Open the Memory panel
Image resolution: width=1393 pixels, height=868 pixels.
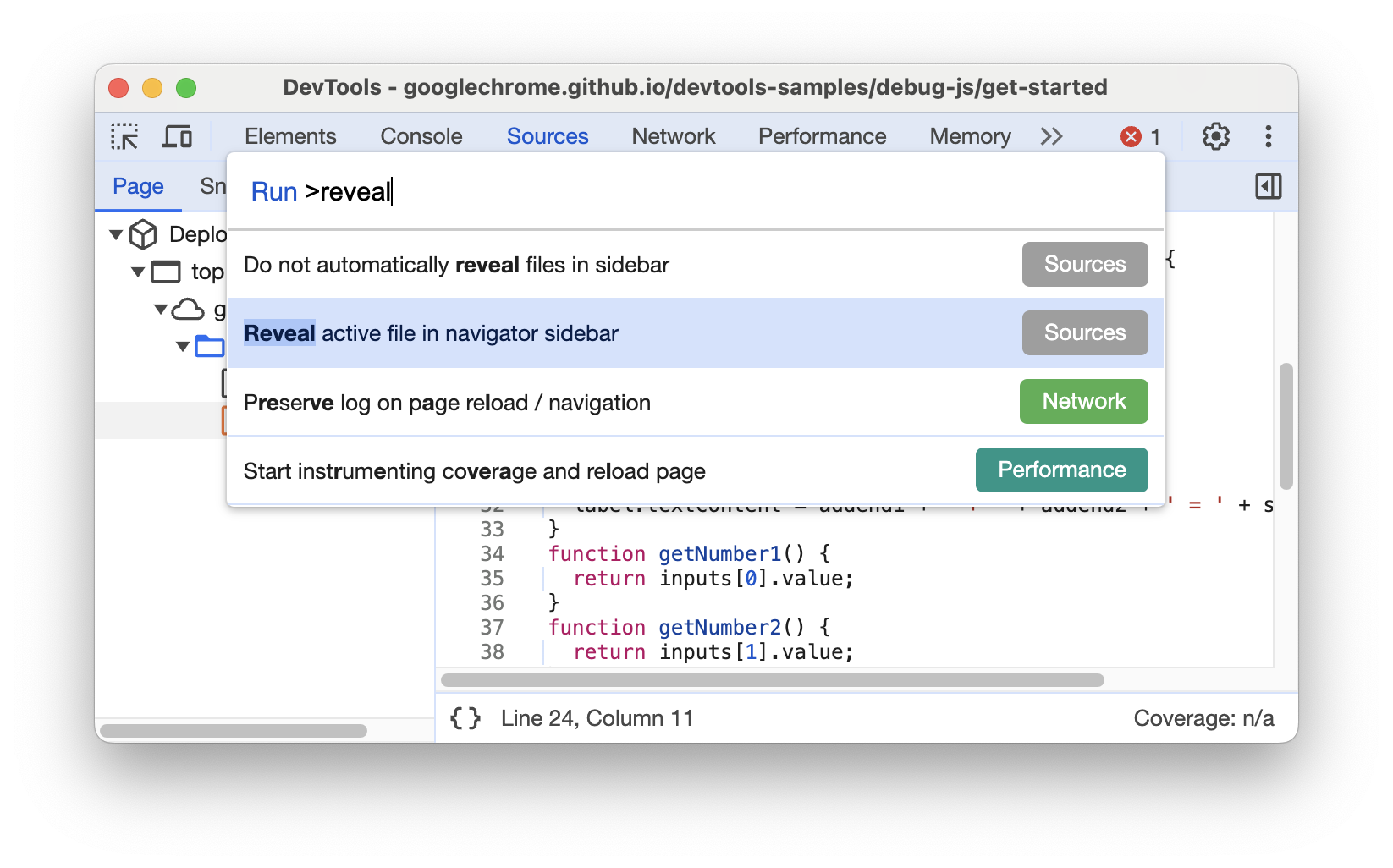[969, 136]
